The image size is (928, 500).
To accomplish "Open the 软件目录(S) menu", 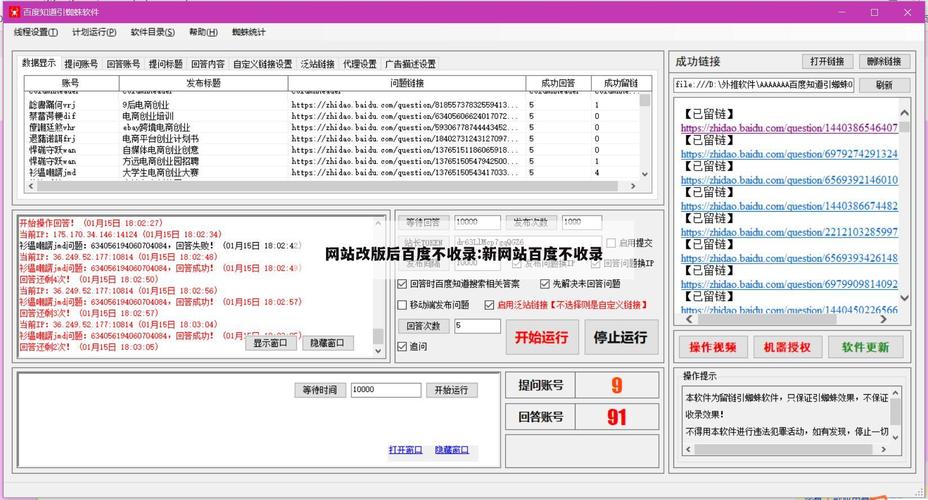I will pyautogui.click(x=153, y=33).
